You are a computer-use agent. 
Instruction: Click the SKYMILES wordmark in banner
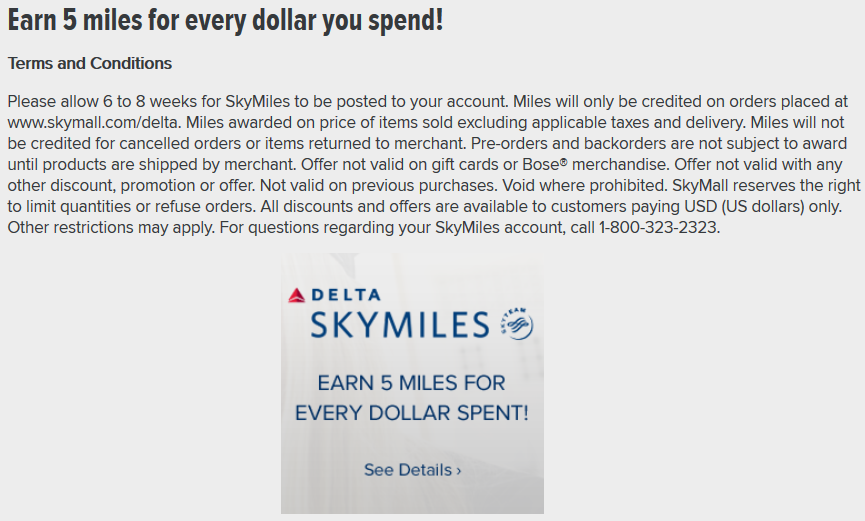[399, 325]
